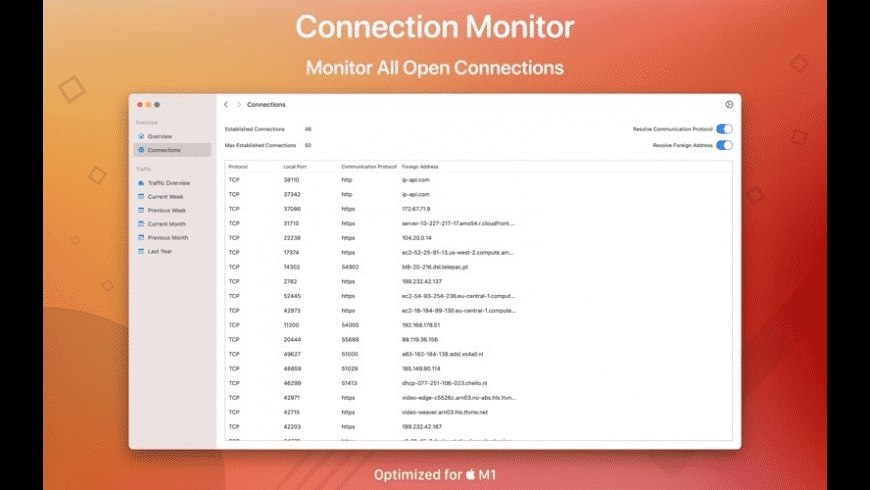
Task: Go back with the left chevron
Action: coord(226,104)
